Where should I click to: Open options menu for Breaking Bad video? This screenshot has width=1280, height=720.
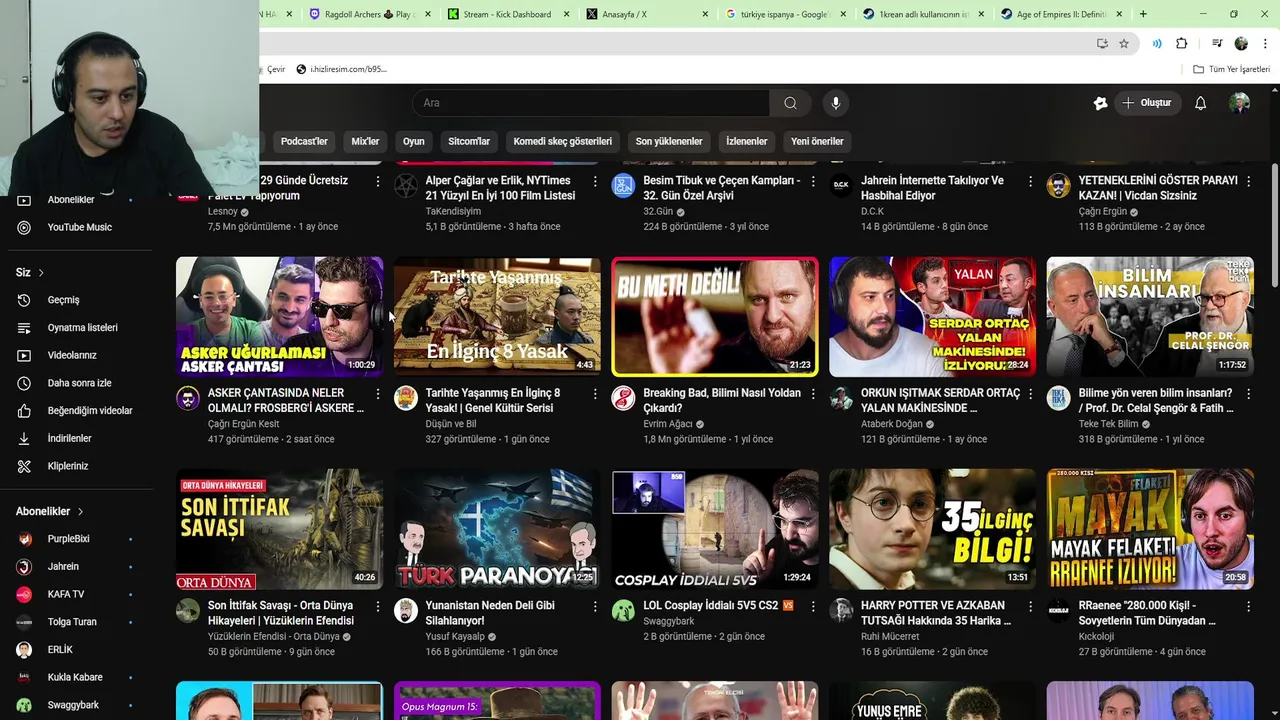coord(813,394)
